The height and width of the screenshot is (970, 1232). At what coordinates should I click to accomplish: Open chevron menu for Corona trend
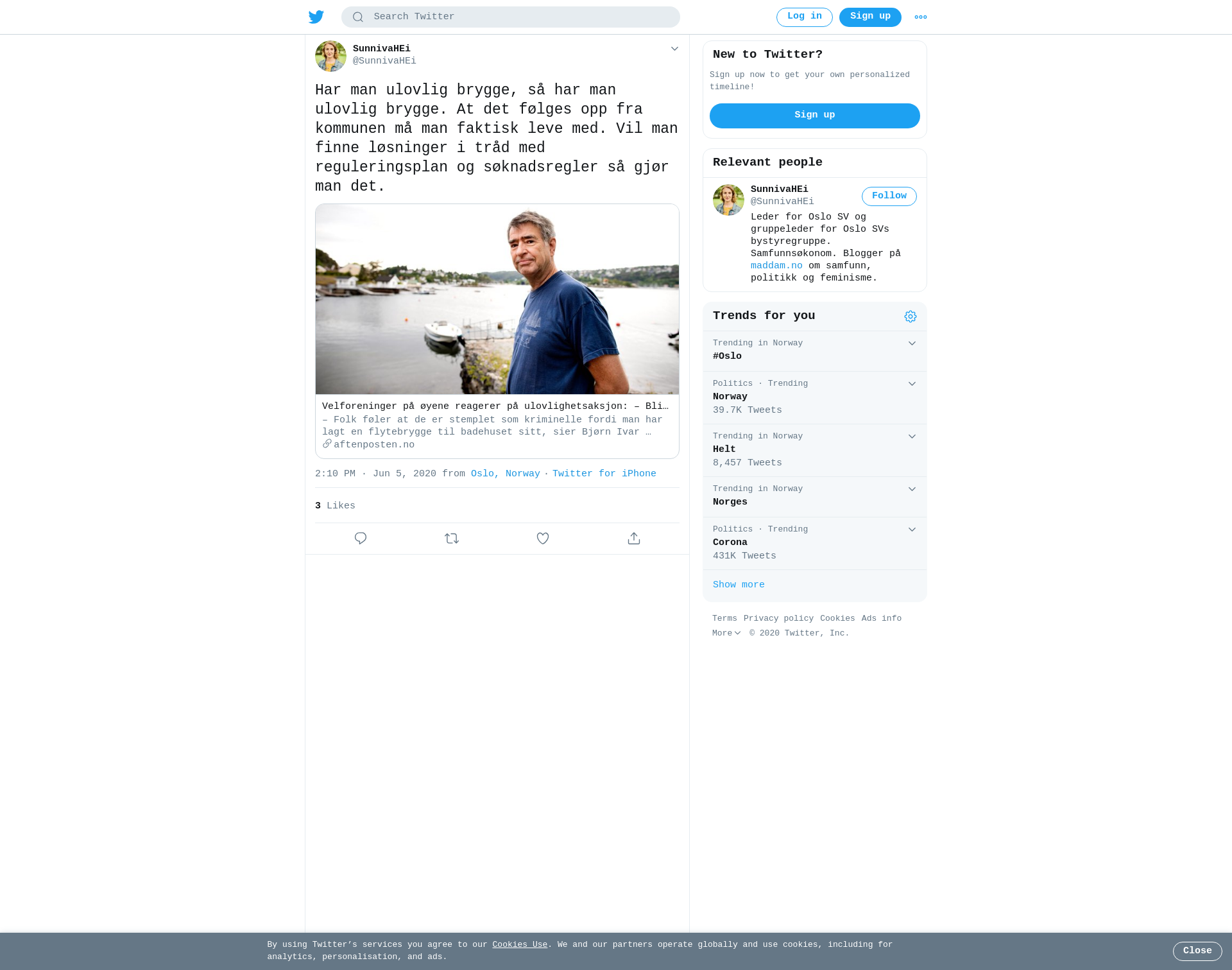click(912, 530)
